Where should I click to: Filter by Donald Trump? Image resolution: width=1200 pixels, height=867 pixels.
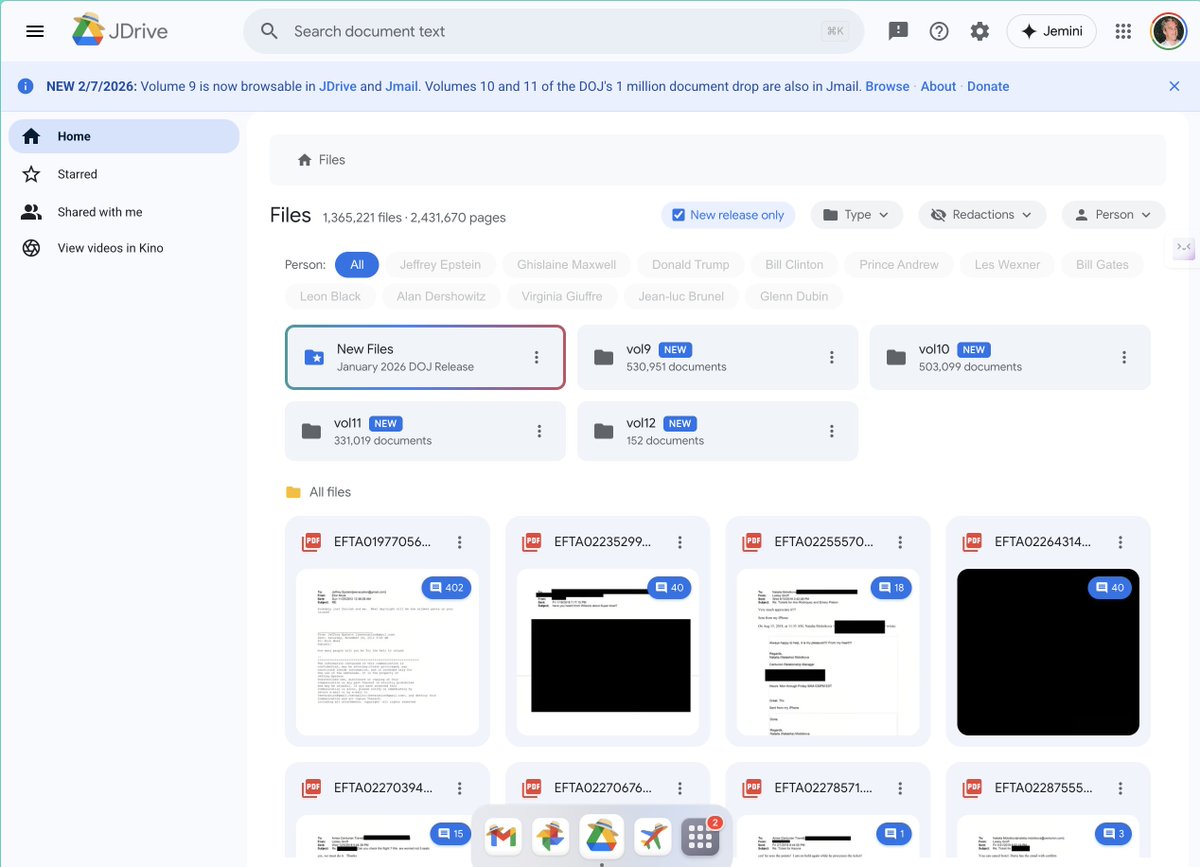tap(691, 264)
